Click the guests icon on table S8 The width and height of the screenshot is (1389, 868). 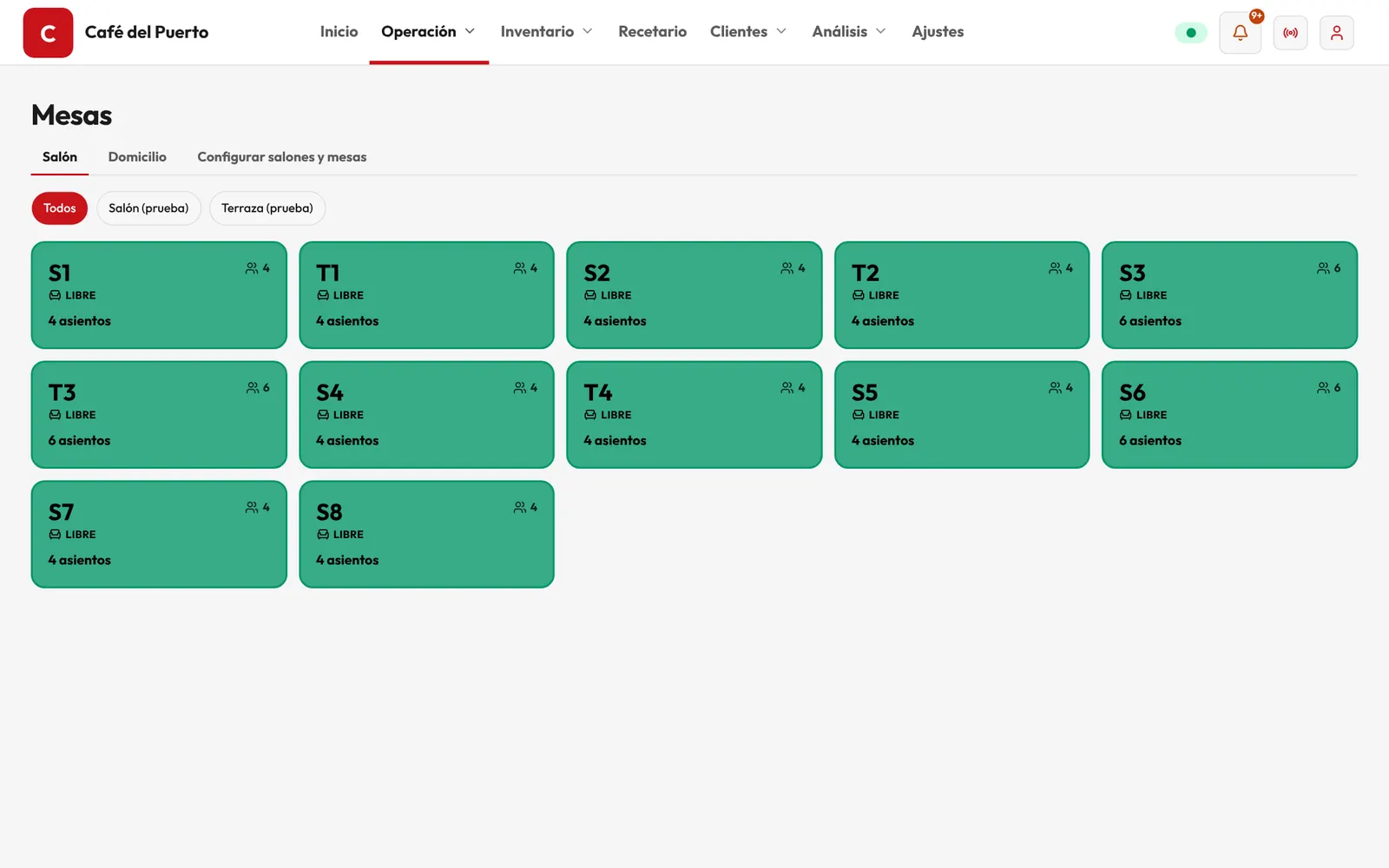(520, 508)
